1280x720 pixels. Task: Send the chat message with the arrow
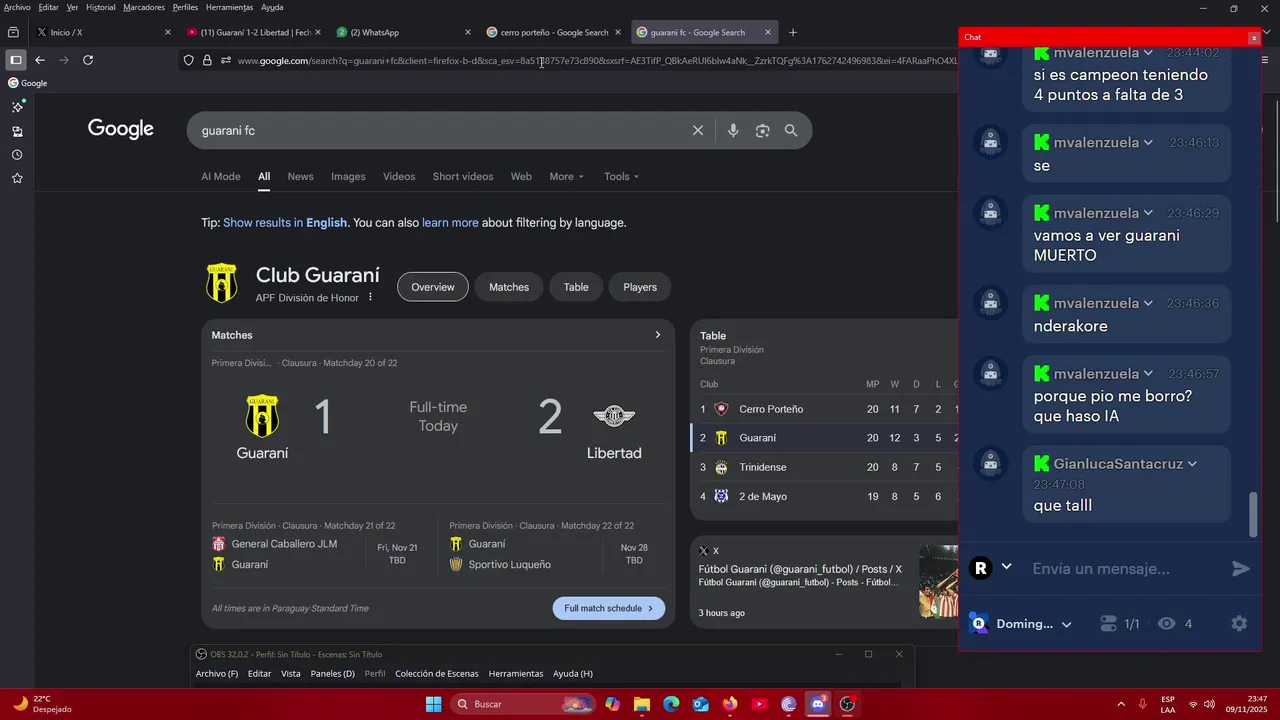pos(1241,568)
